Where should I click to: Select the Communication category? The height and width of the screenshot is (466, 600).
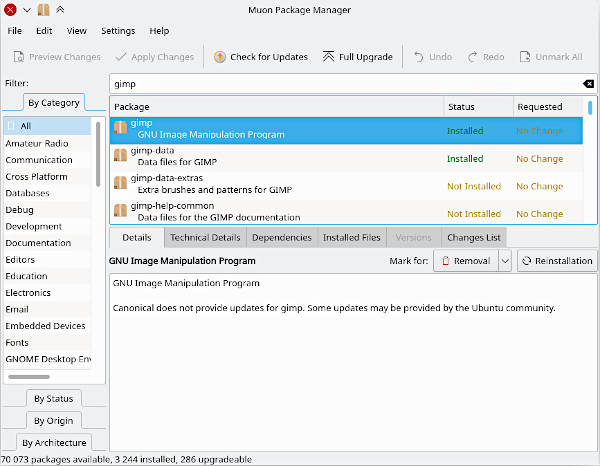coord(47,160)
